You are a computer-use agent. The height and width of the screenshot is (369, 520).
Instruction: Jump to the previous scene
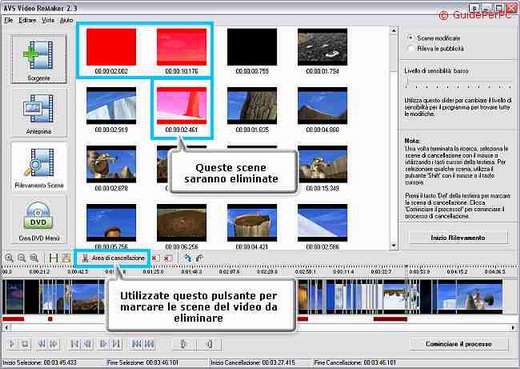coord(75,344)
